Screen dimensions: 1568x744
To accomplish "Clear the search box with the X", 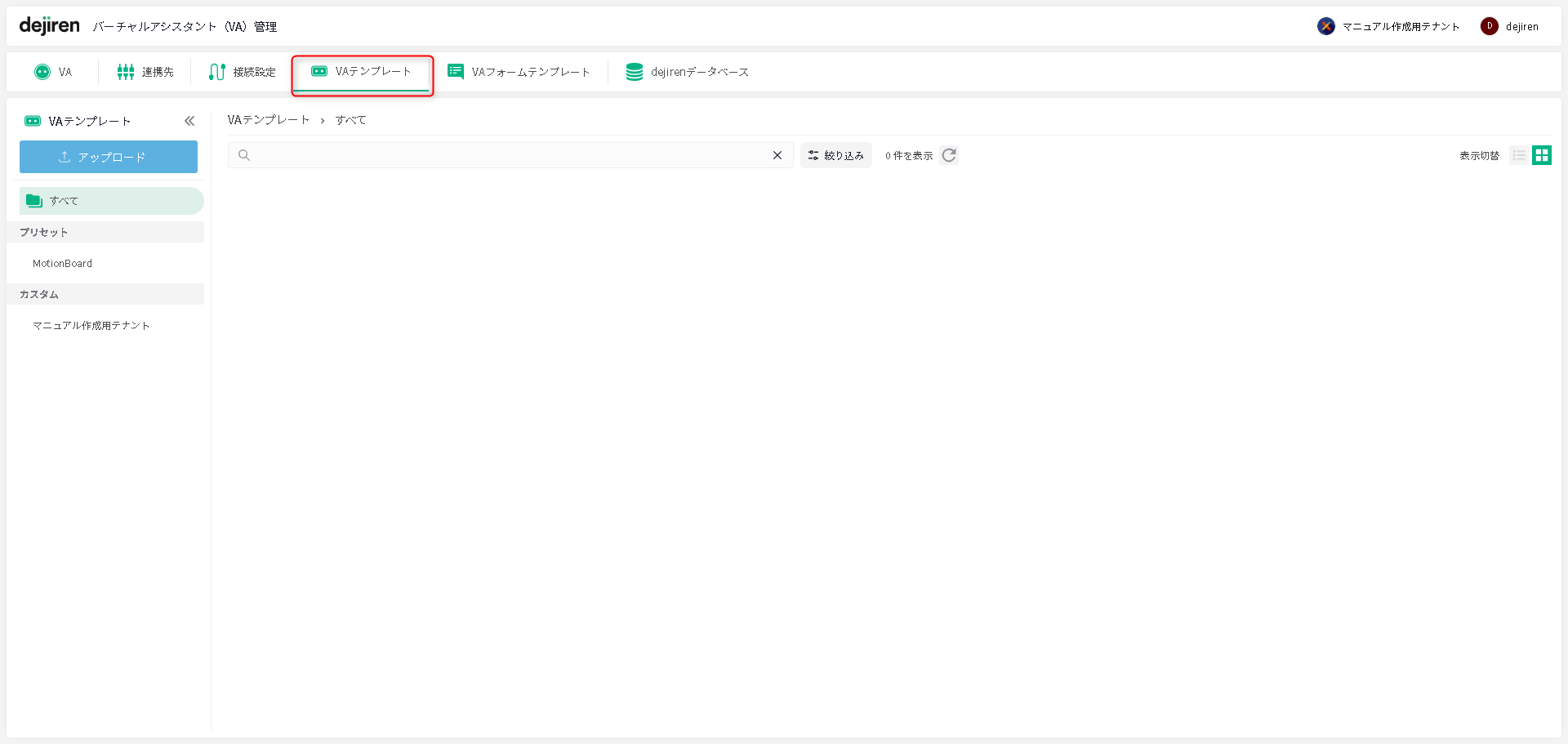I will (777, 155).
